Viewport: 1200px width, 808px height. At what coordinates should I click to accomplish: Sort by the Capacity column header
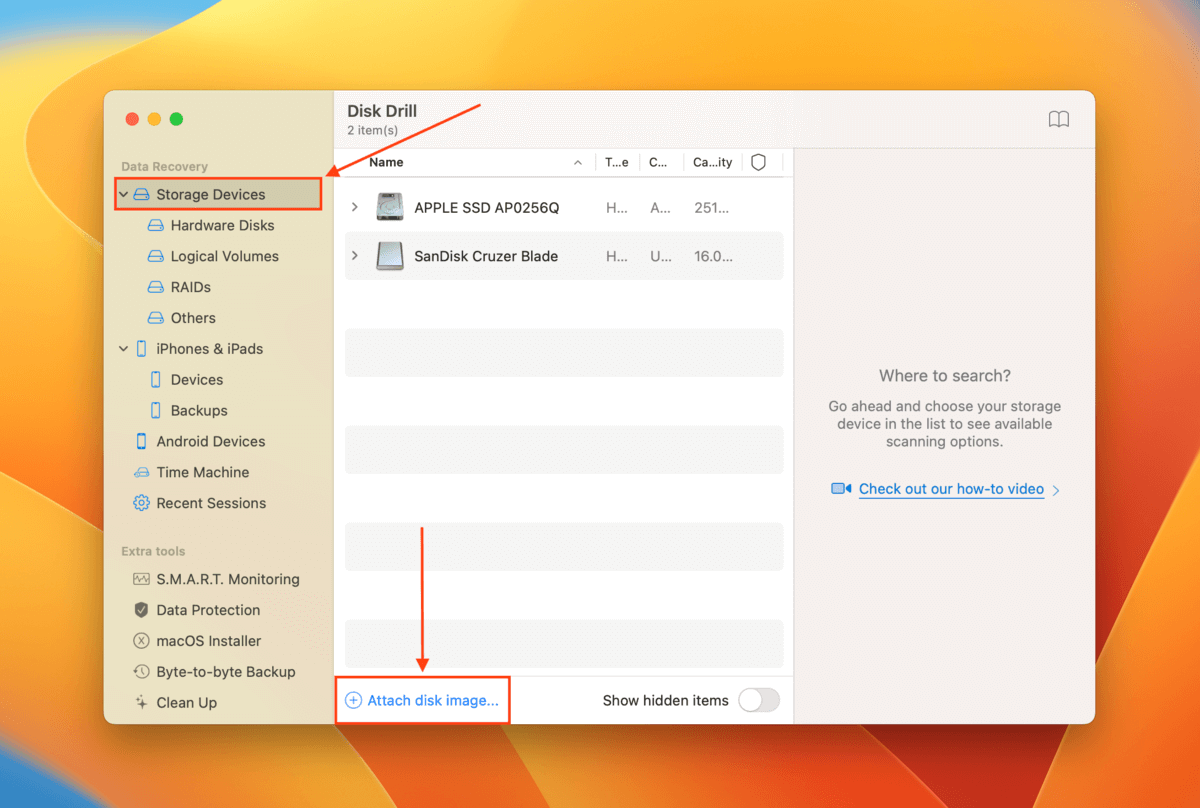[712, 163]
